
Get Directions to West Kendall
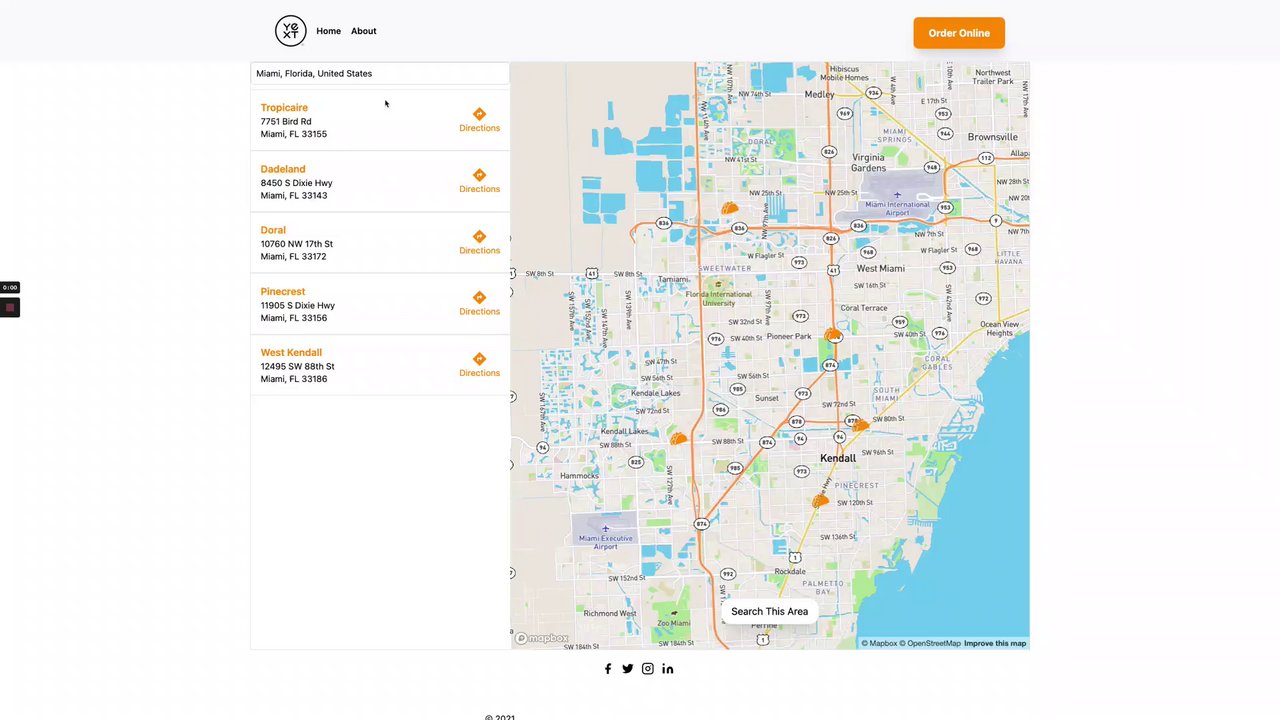point(479,373)
